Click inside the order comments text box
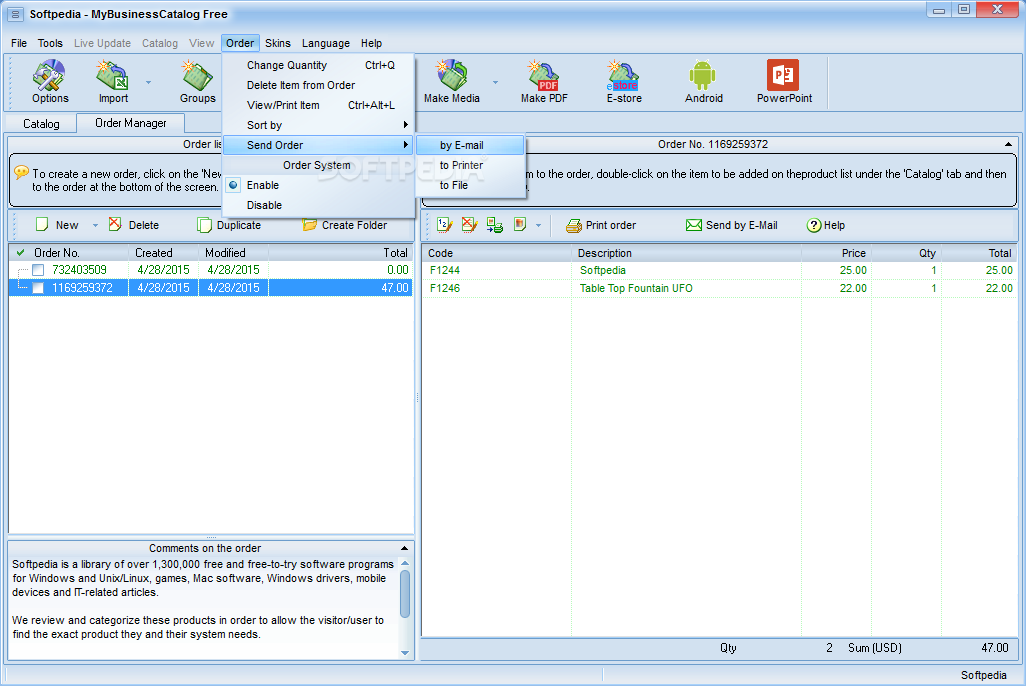This screenshot has width=1026, height=686. pyautogui.click(x=203, y=607)
